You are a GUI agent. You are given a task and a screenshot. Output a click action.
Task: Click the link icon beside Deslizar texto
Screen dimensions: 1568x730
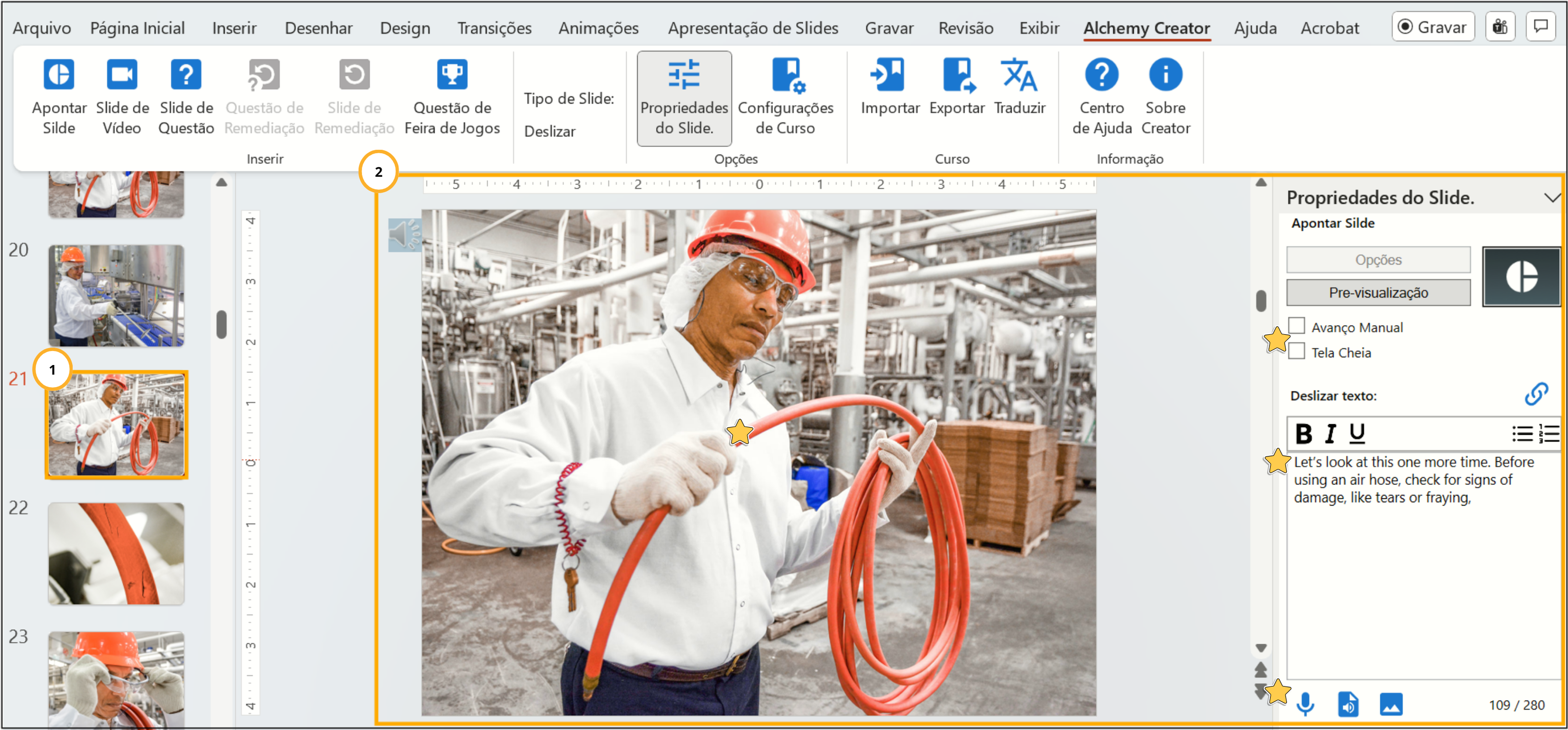pos(1536,394)
